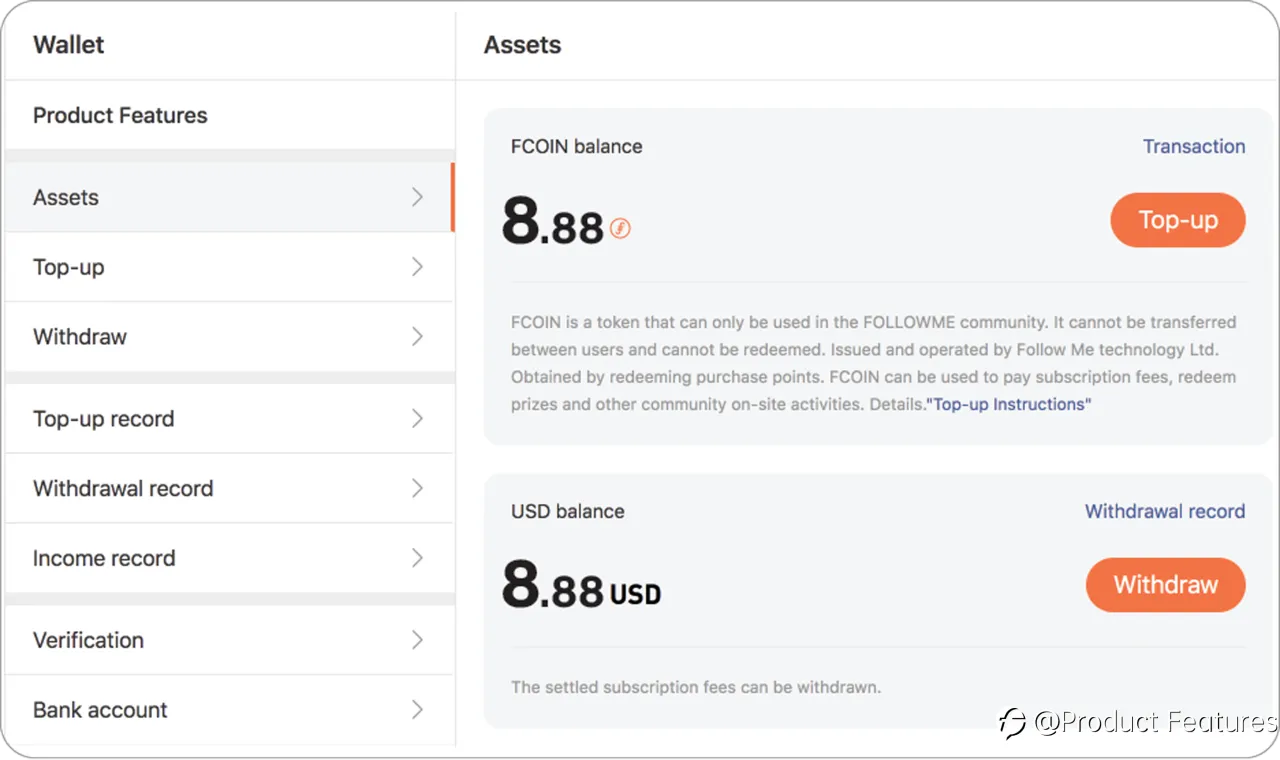Image resolution: width=1280 pixels, height=760 pixels.
Task: Open Top-up record in the sidebar
Action: click(229, 419)
